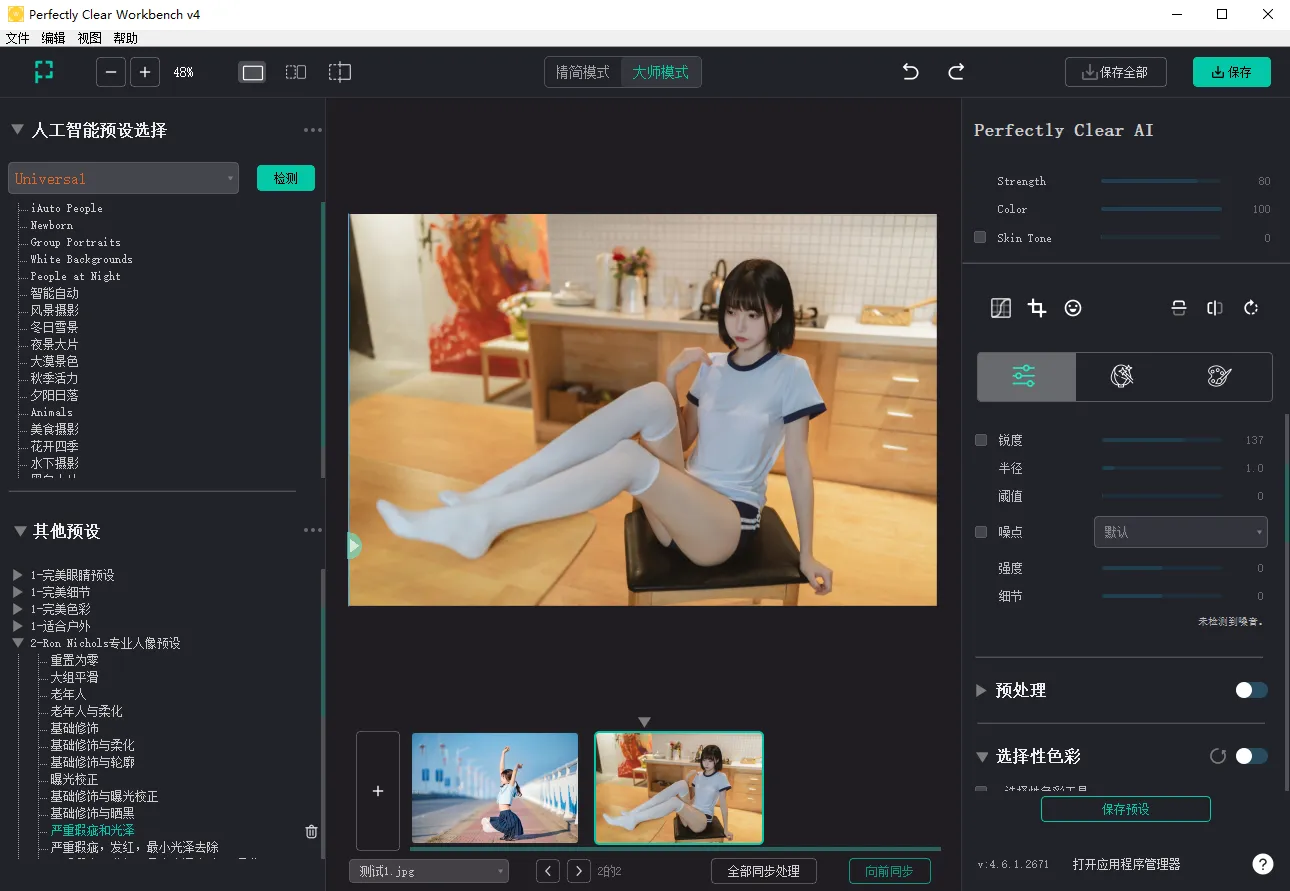The height and width of the screenshot is (891, 1290).
Task: Open the face retouching smiley icon
Action: point(1073,308)
